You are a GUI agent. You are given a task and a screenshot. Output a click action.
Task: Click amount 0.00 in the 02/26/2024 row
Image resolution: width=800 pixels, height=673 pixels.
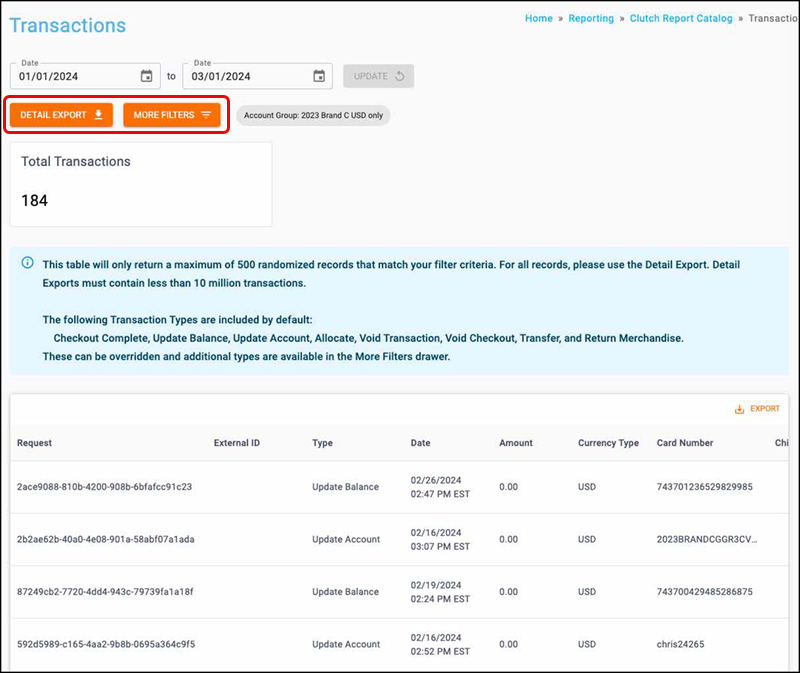point(508,487)
